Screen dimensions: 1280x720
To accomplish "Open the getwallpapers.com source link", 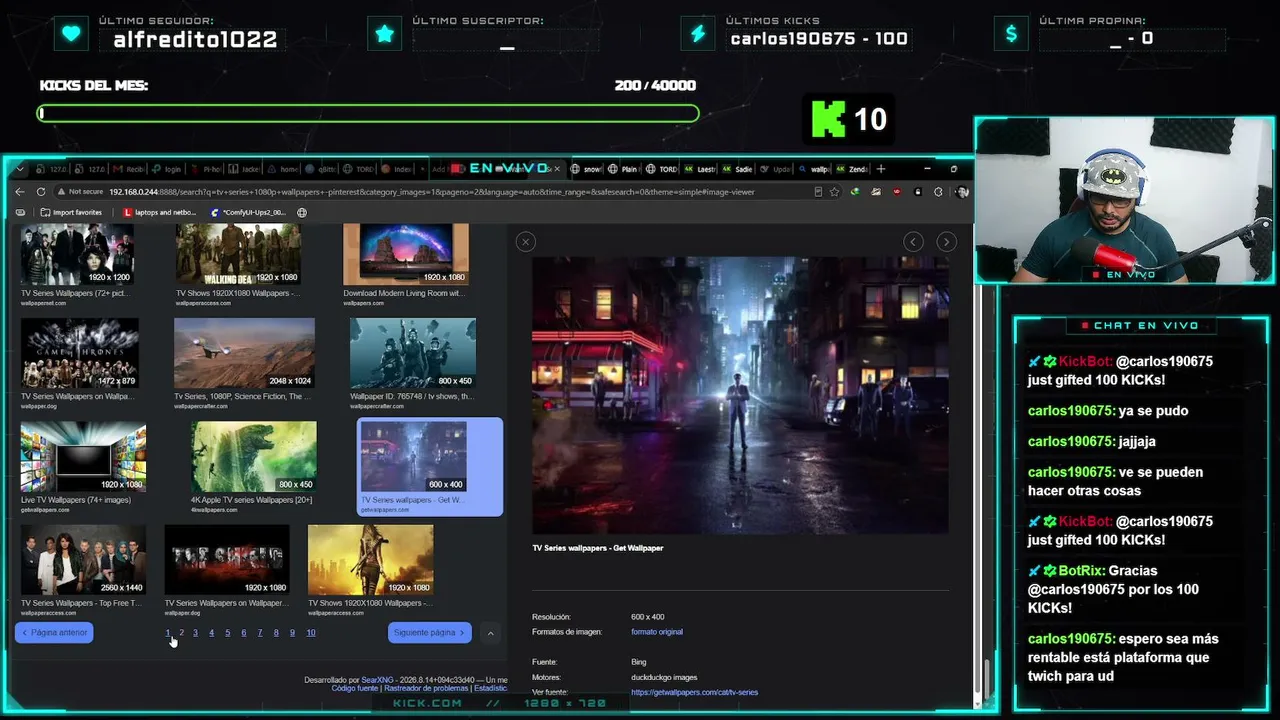I will (694, 692).
